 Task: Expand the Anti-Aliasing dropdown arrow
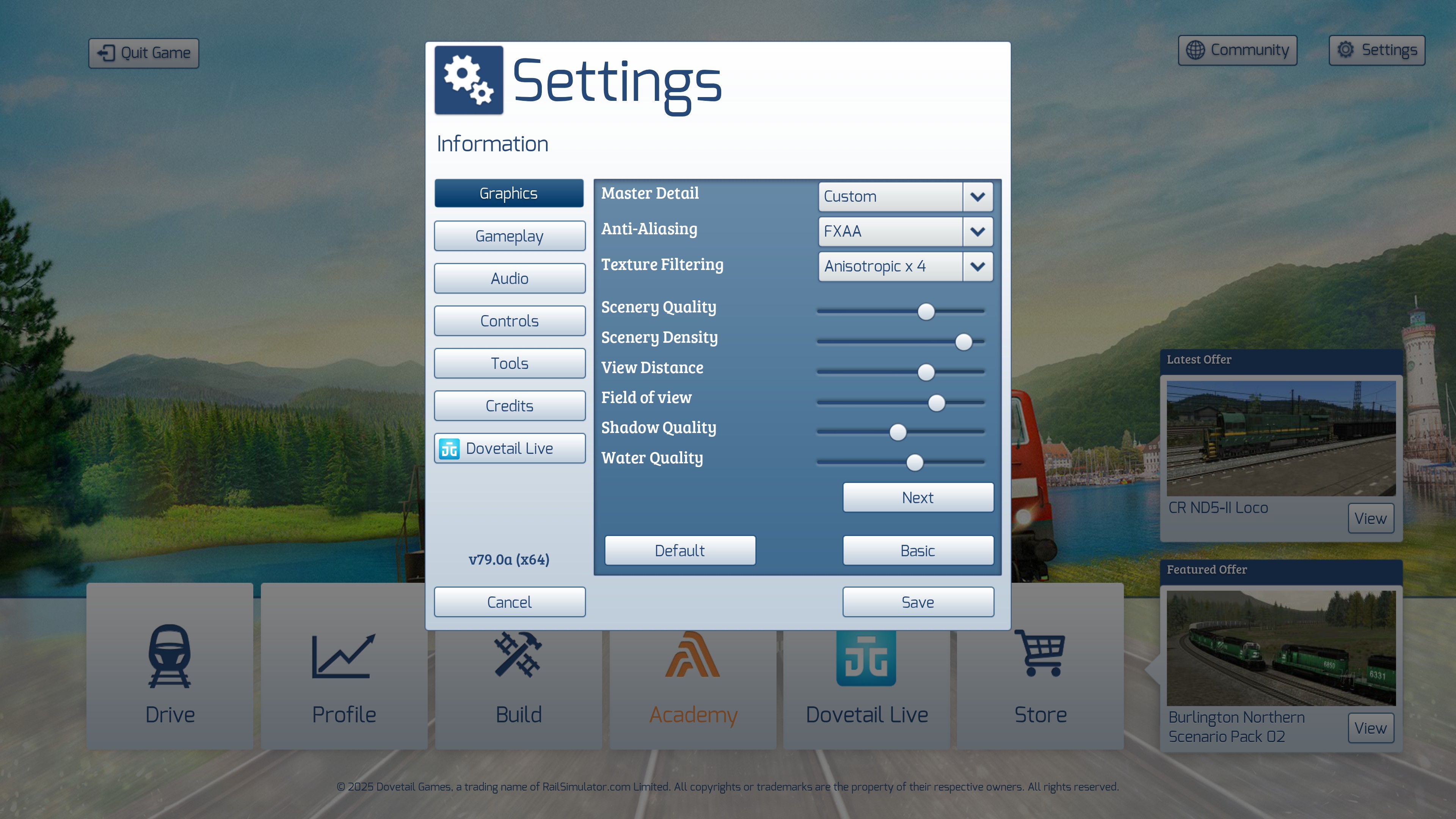pyautogui.click(x=977, y=232)
